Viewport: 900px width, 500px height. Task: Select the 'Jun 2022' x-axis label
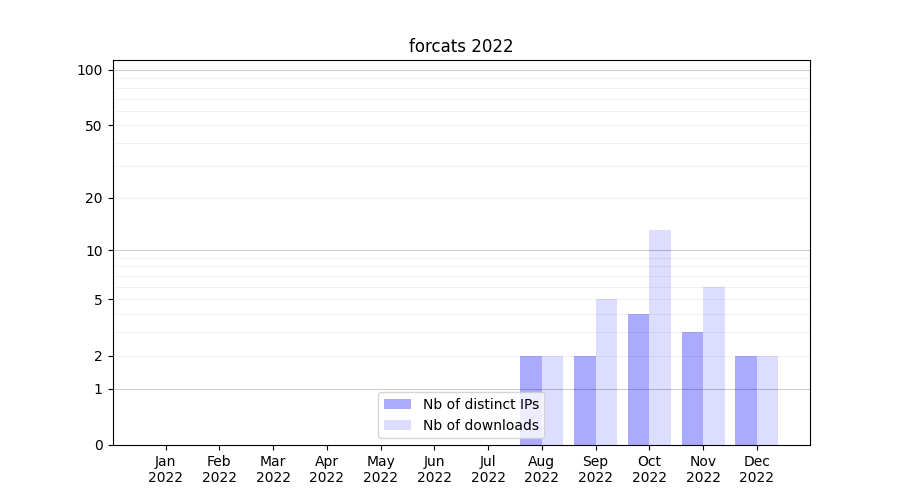point(434,469)
